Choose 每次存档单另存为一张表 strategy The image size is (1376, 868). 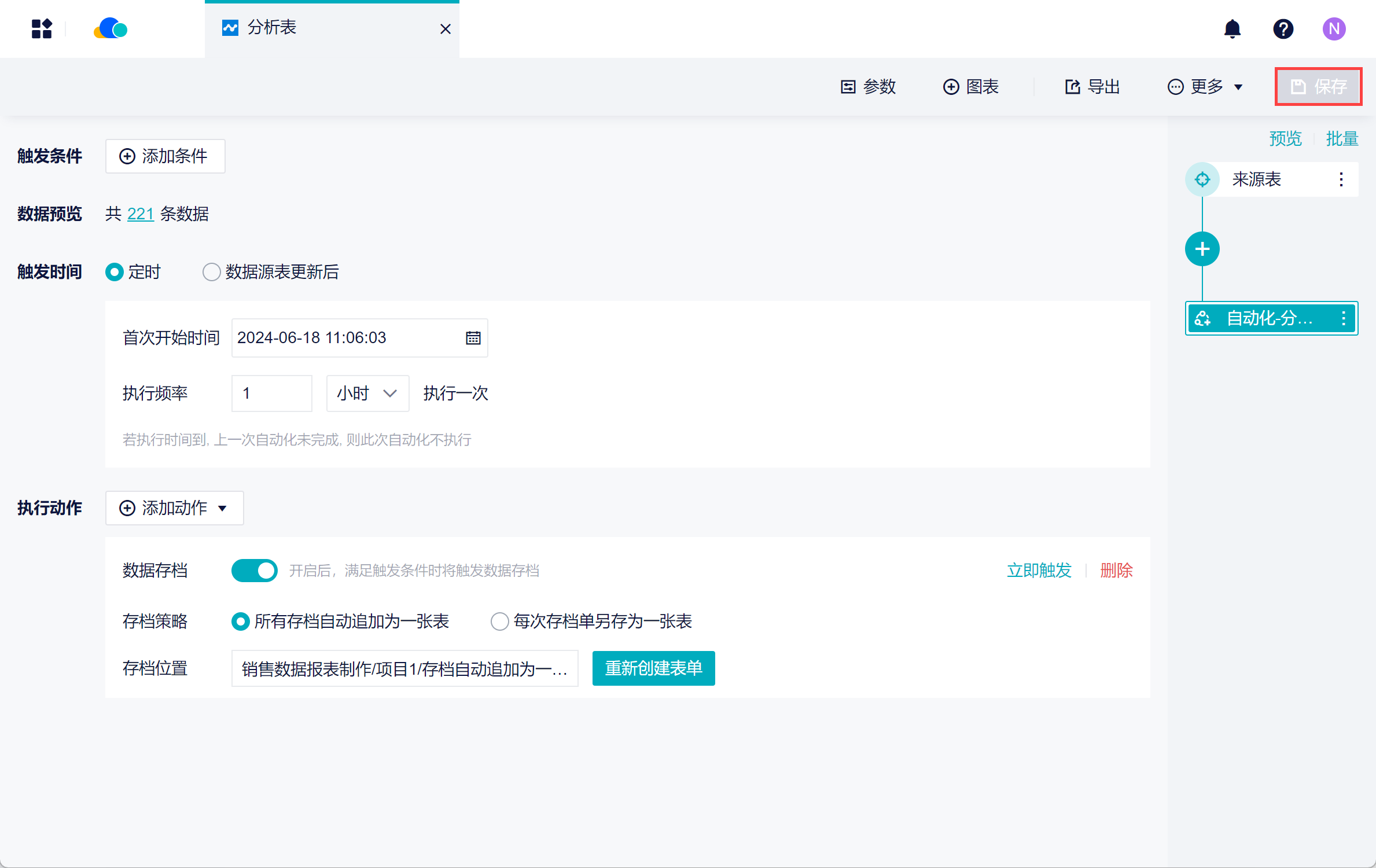point(499,621)
